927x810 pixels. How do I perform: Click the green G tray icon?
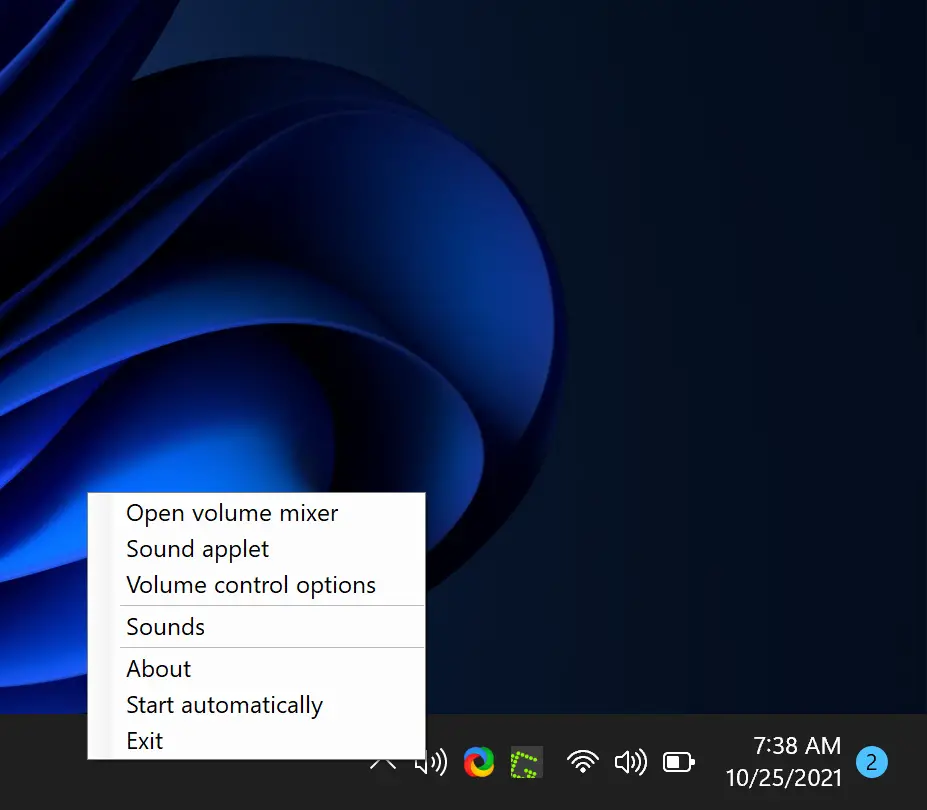click(x=526, y=762)
